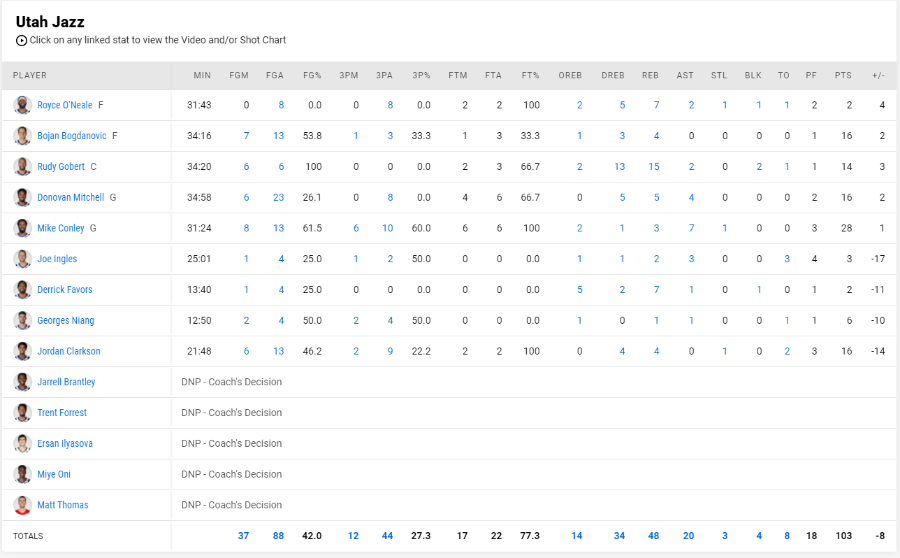Open Donovan Mitchell player link
This screenshot has width=900, height=558.
click(x=71, y=197)
